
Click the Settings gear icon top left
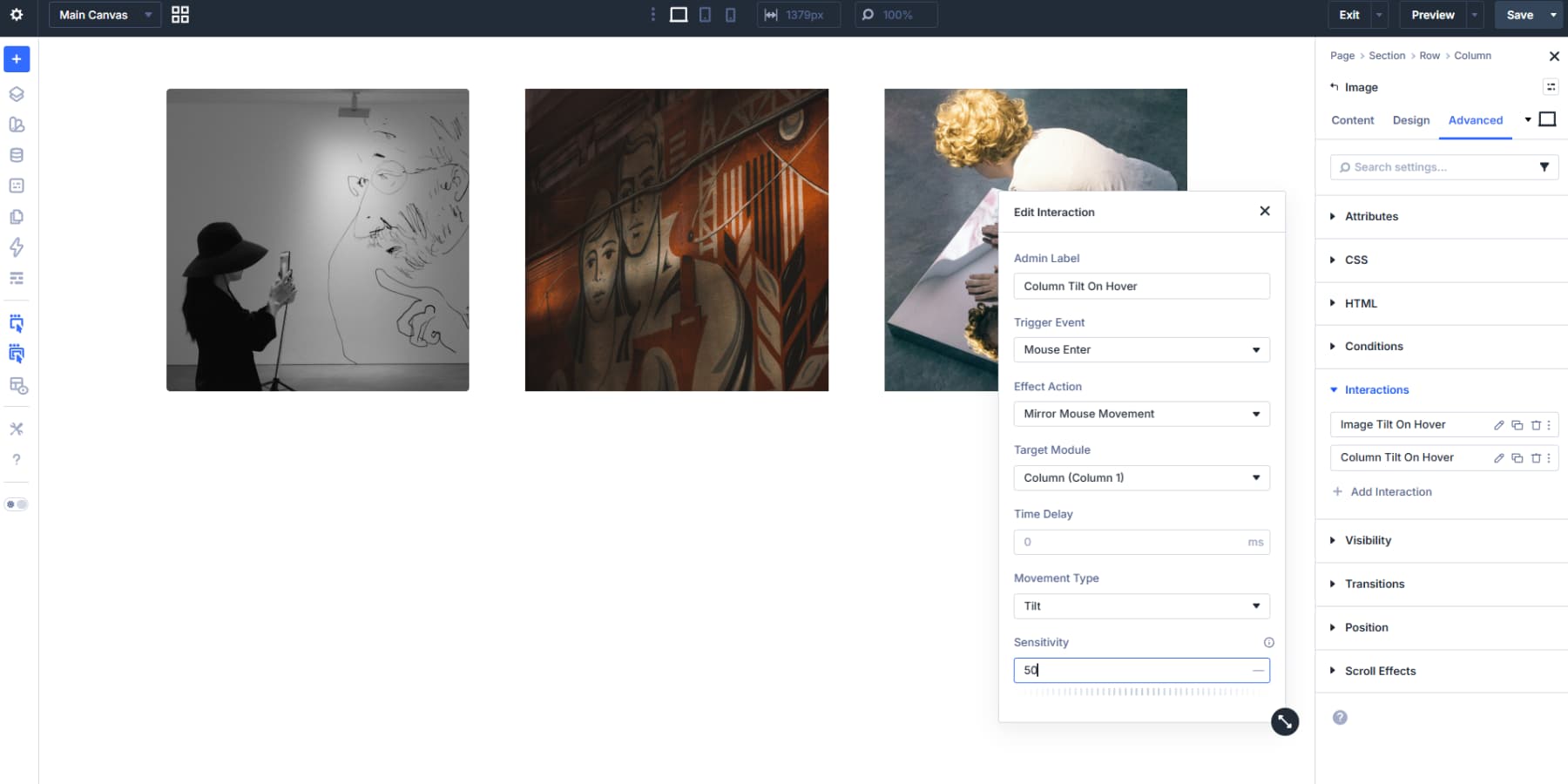coord(16,15)
